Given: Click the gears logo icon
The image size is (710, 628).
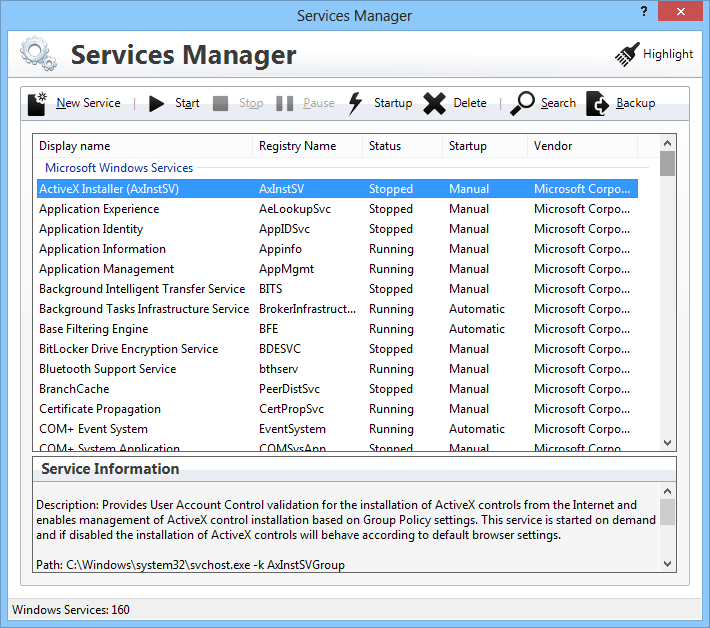Looking at the screenshot, I should tap(38, 53).
